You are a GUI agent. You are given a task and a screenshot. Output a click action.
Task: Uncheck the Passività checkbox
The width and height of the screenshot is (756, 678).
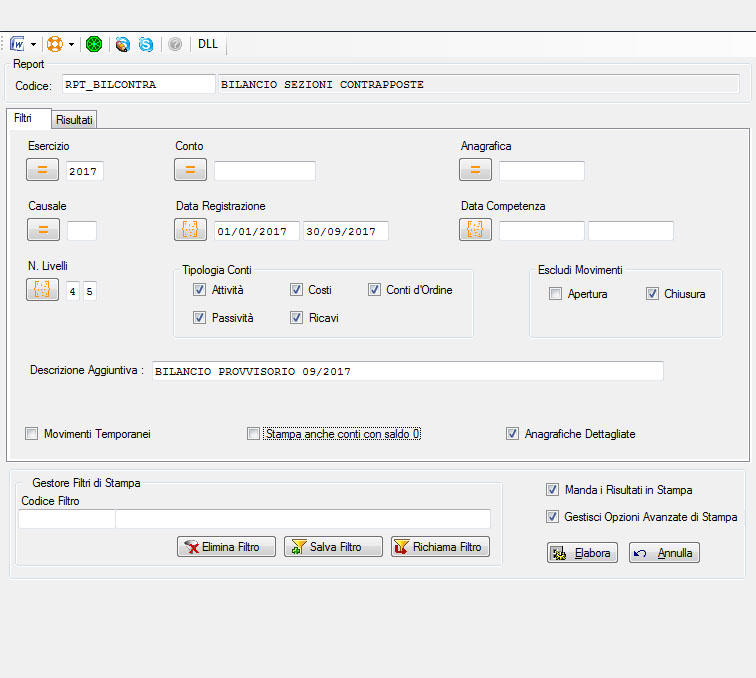click(199, 317)
